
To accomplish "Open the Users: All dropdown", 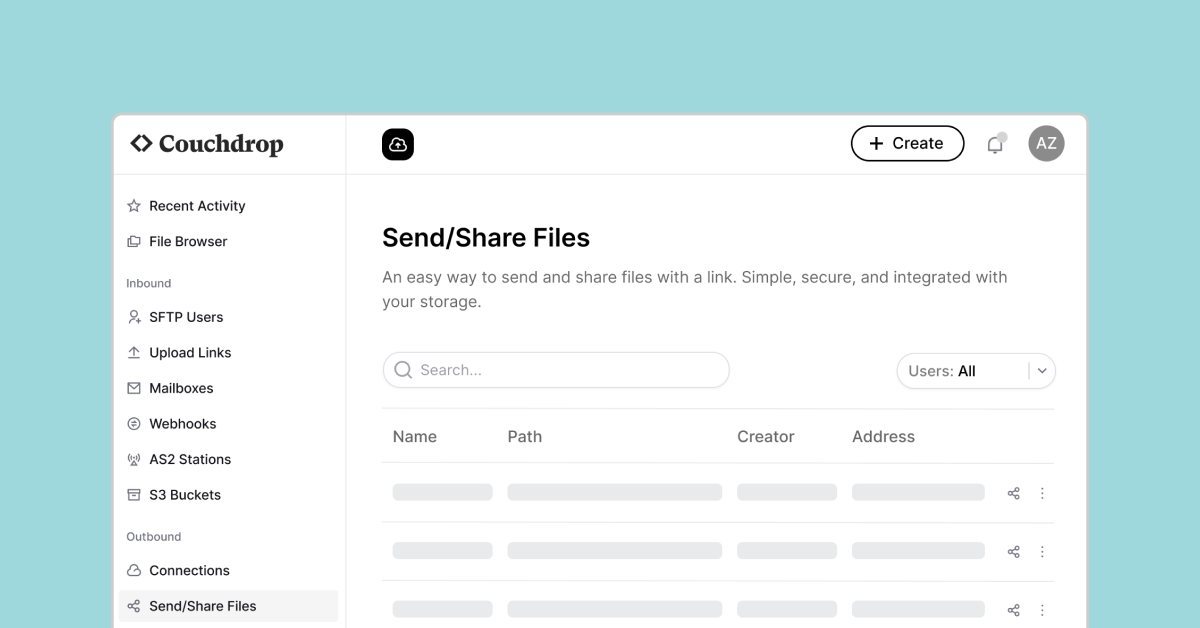I will pos(976,371).
